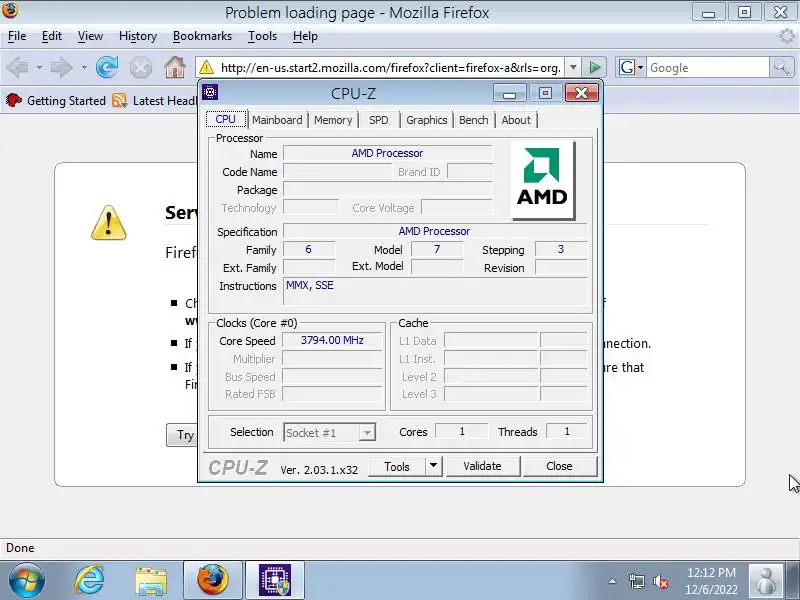
Task: Launch Internet Explorer from the taskbar
Action: pos(90,581)
